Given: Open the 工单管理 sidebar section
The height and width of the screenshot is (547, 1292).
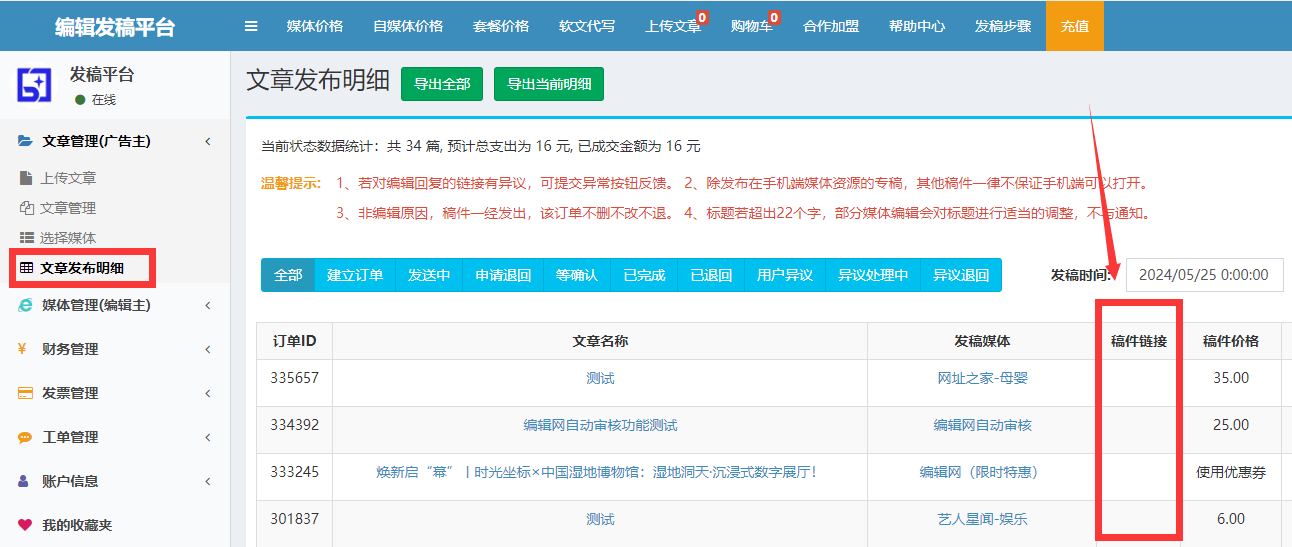Looking at the screenshot, I should pos(70,437).
